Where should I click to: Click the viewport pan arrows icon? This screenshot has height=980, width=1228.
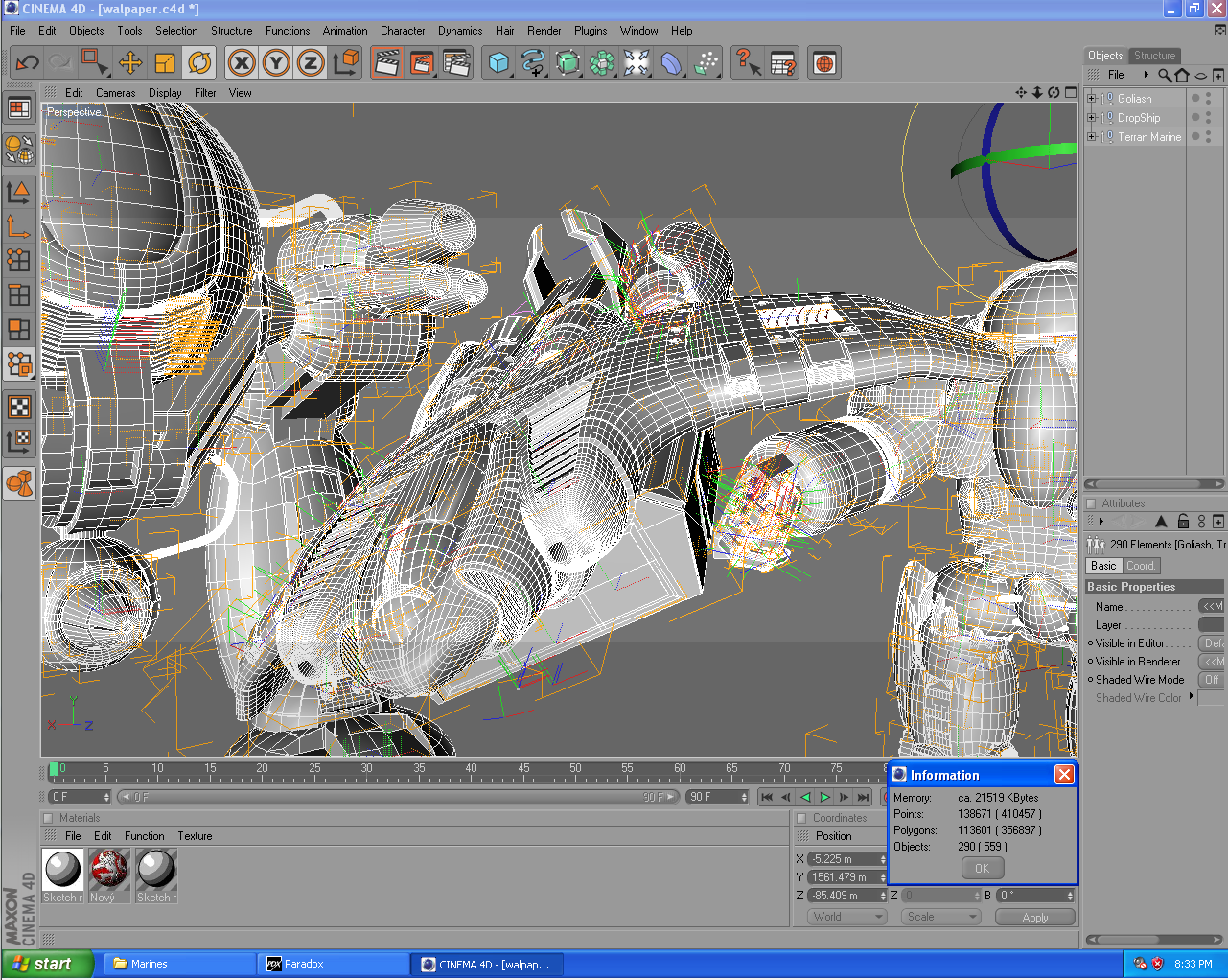[1021, 93]
